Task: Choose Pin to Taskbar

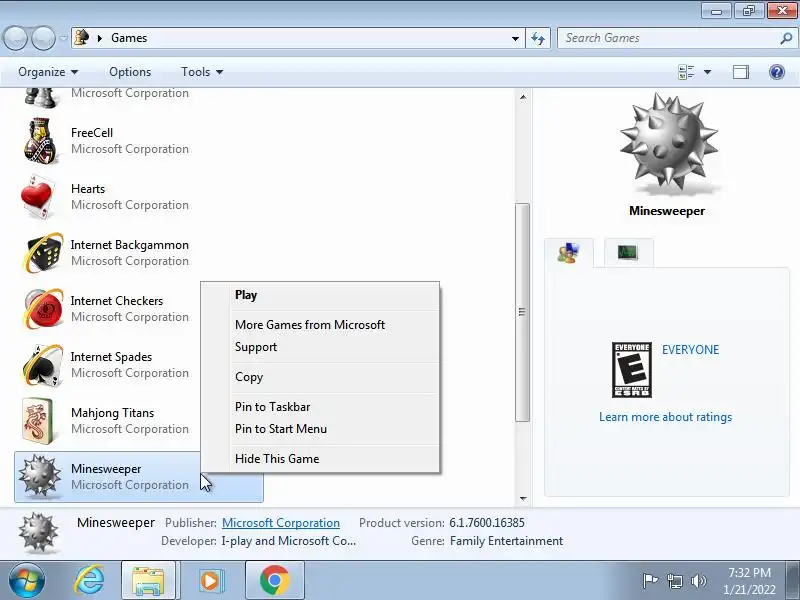Action: [320, 407]
